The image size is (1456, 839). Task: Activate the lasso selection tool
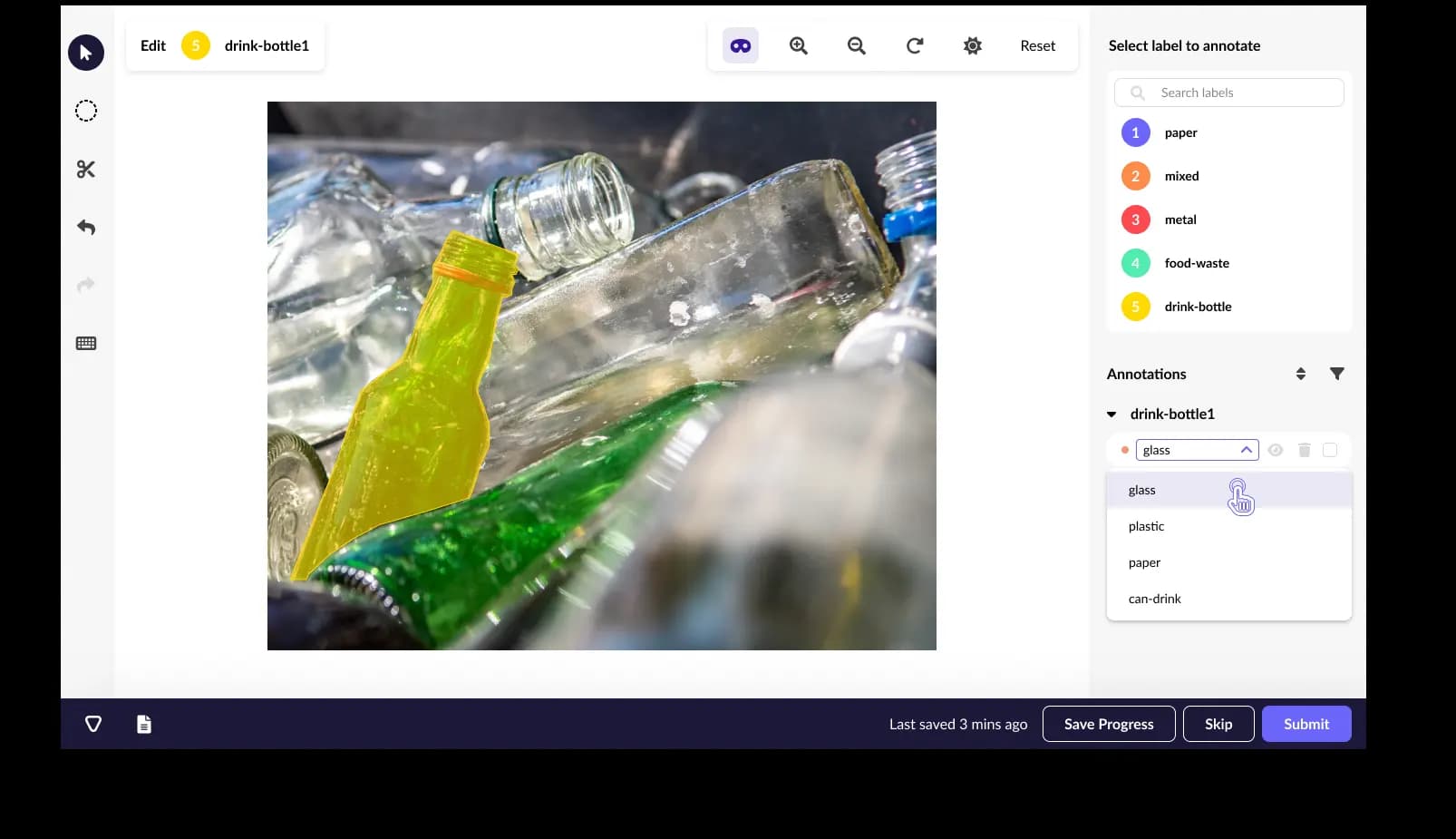85,110
